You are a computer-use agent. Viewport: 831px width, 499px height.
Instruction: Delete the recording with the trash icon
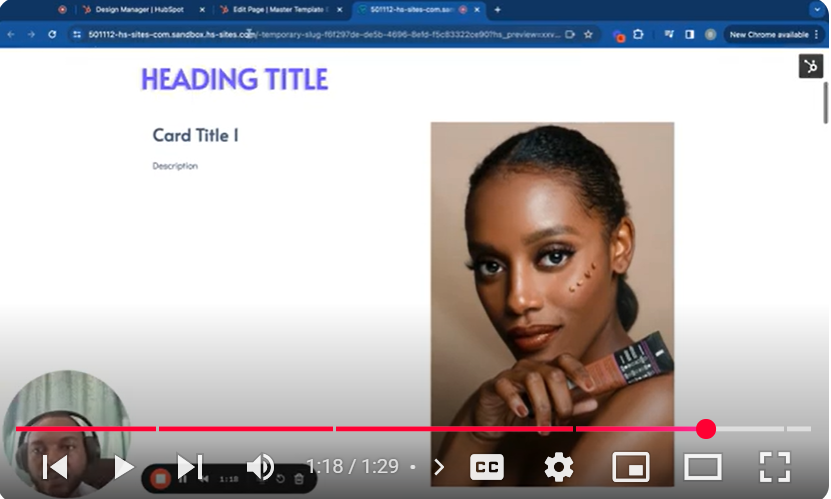[x=299, y=479]
